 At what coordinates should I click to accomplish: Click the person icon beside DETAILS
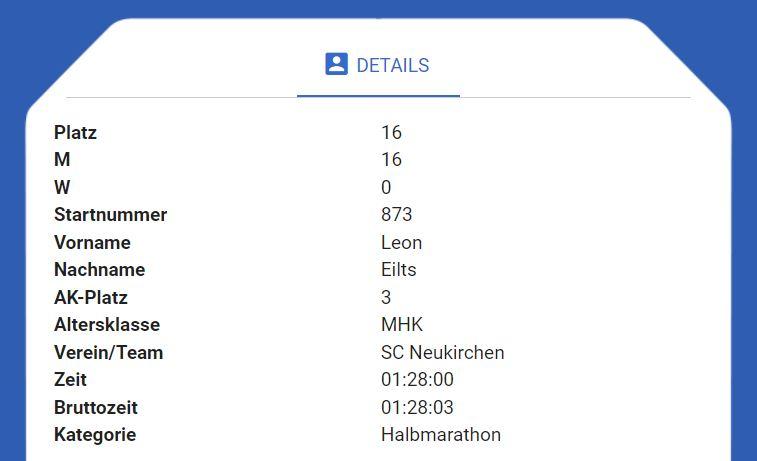pyautogui.click(x=336, y=64)
